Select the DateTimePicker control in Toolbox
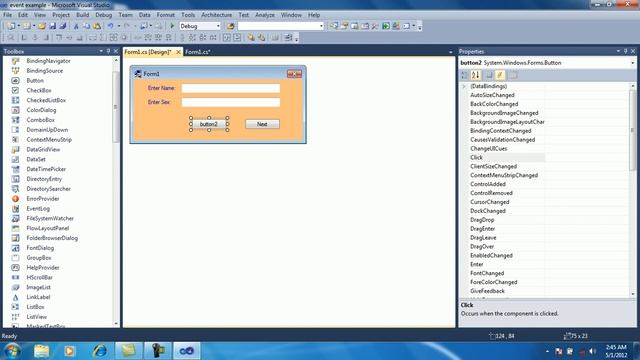 [x=46, y=169]
